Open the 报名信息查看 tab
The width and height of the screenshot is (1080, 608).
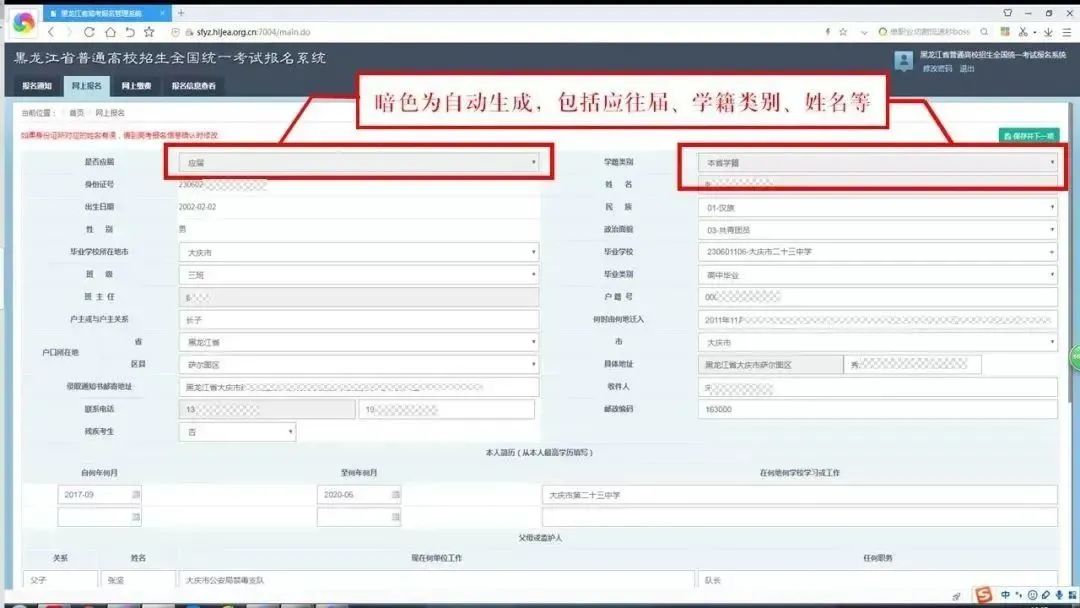pyautogui.click(x=194, y=86)
